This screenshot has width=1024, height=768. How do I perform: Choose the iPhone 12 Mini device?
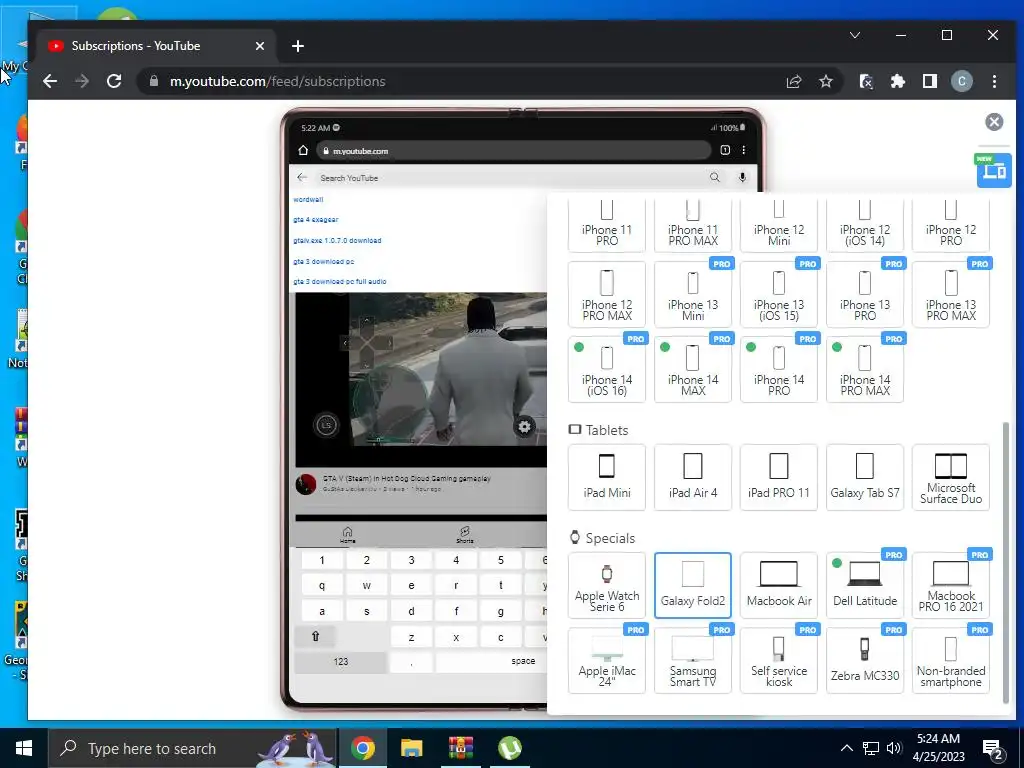(778, 225)
